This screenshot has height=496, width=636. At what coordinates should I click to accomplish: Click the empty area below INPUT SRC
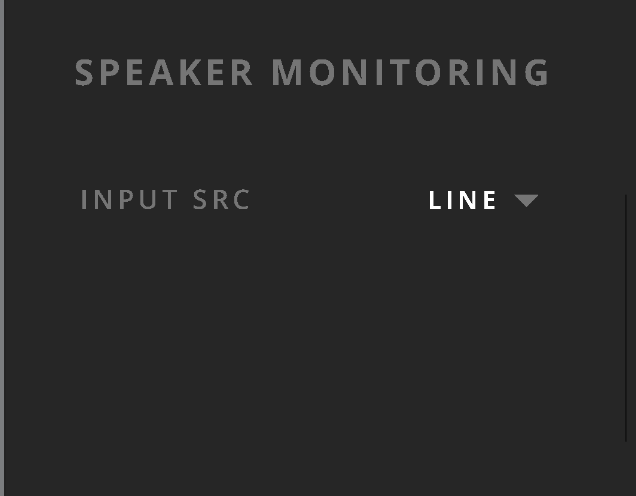point(165,324)
